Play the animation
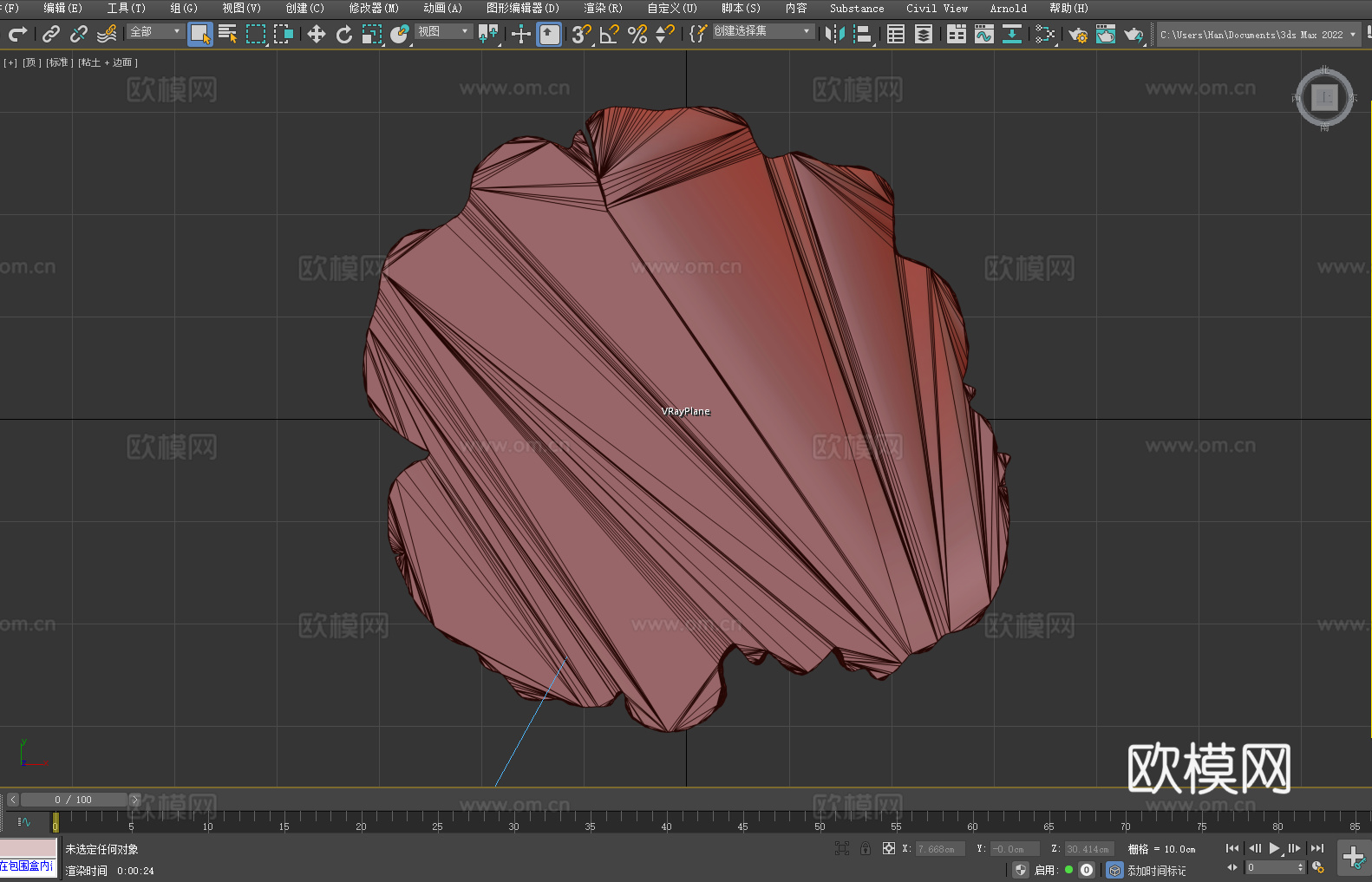 [1275, 848]
